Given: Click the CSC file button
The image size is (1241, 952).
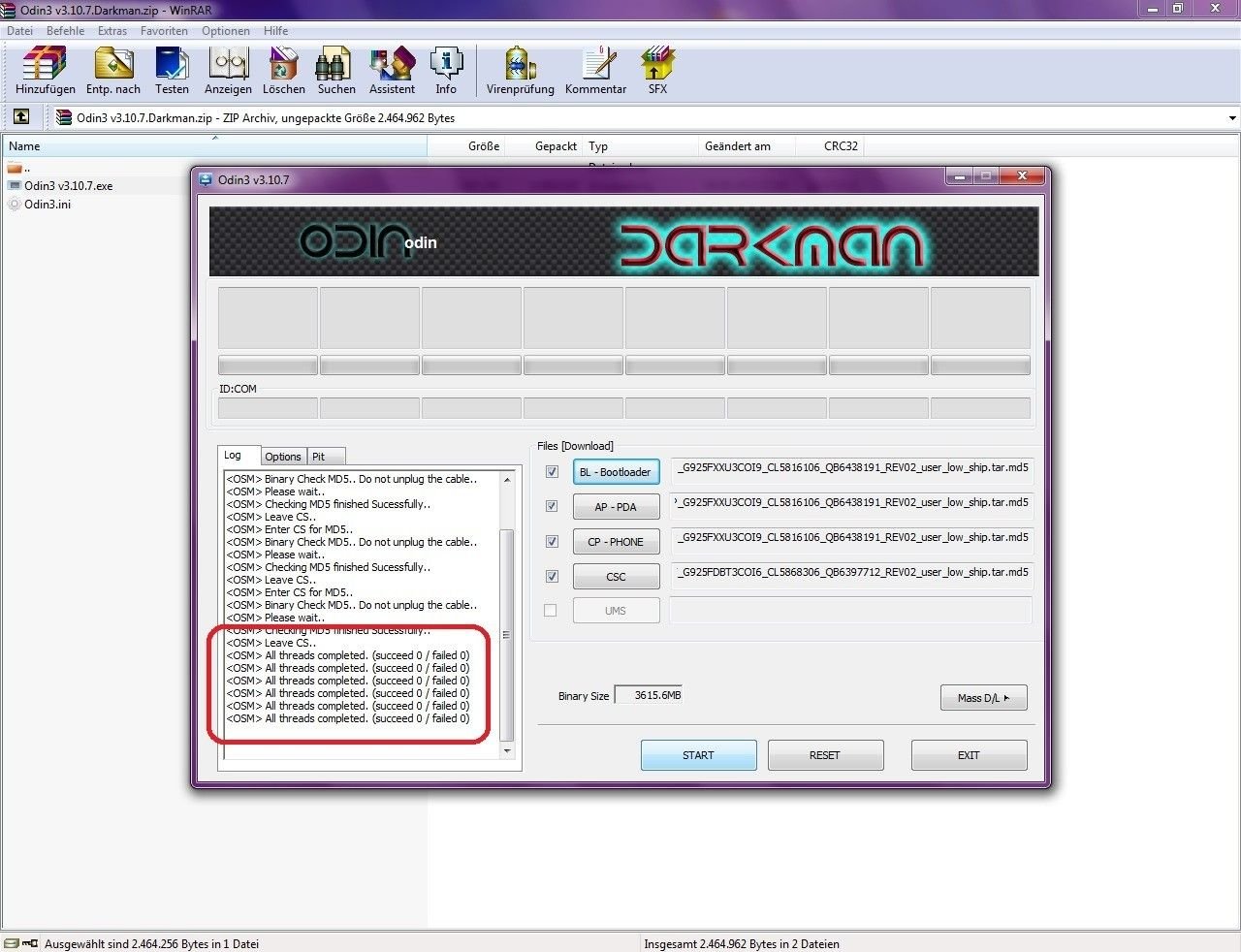Looking at the screenshot, I should (x=616, y=577).
